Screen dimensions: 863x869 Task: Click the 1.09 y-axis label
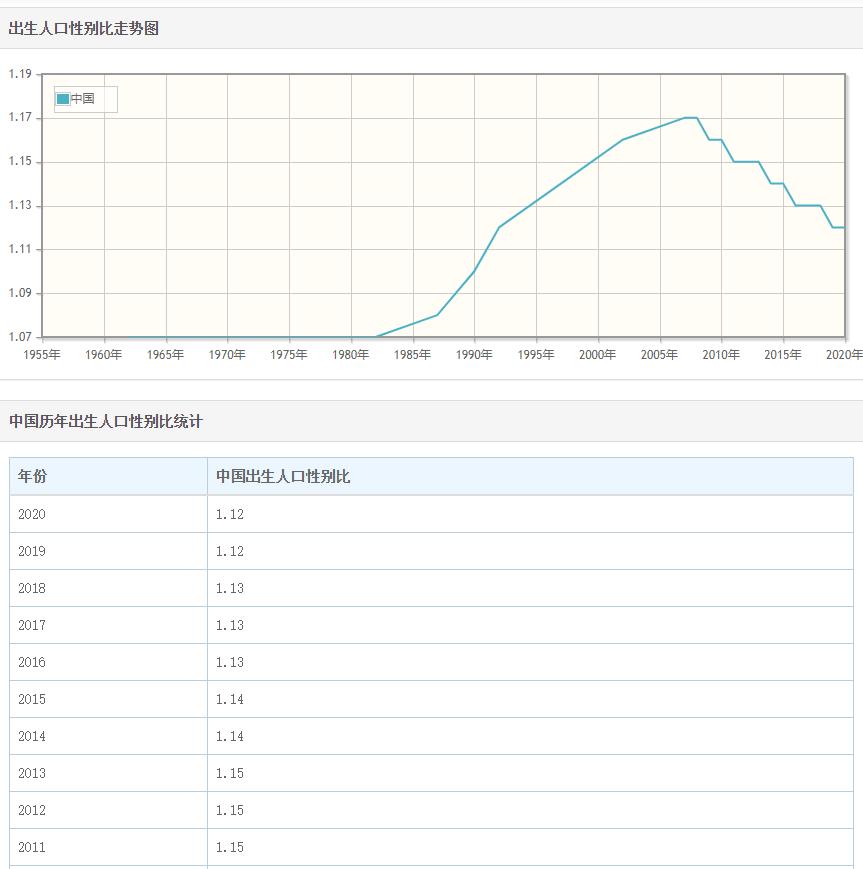coord(20,293)
